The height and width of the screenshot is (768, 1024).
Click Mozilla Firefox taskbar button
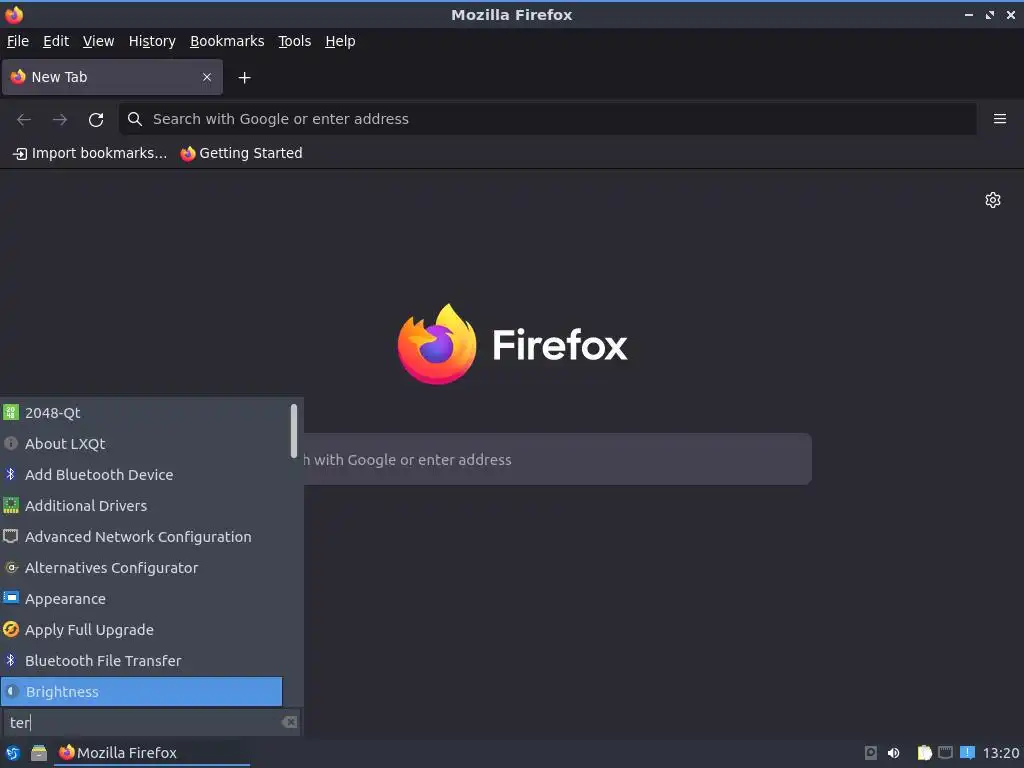153,753
